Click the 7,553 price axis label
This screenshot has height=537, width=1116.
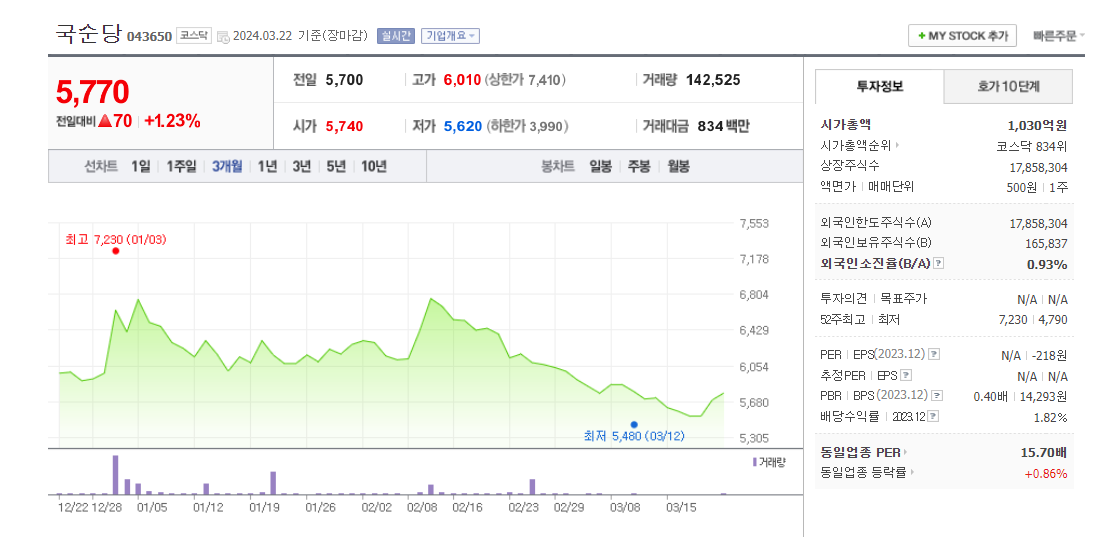click(754, 224)
